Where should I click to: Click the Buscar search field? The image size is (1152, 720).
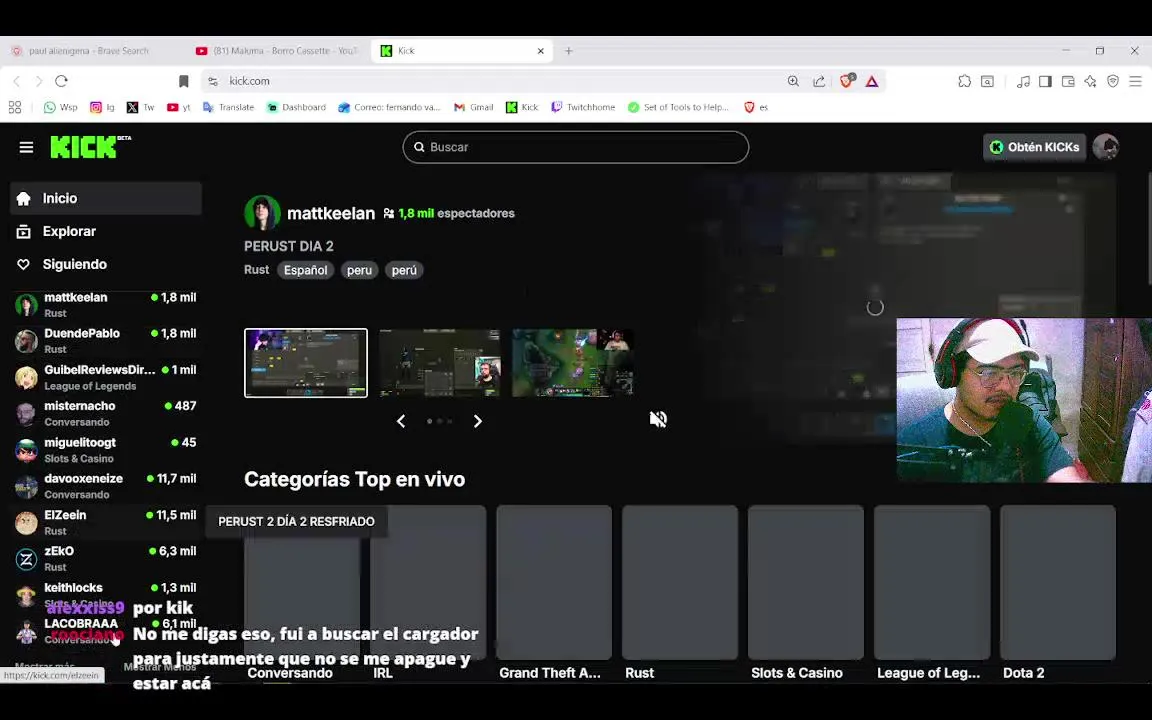point(575,147)
